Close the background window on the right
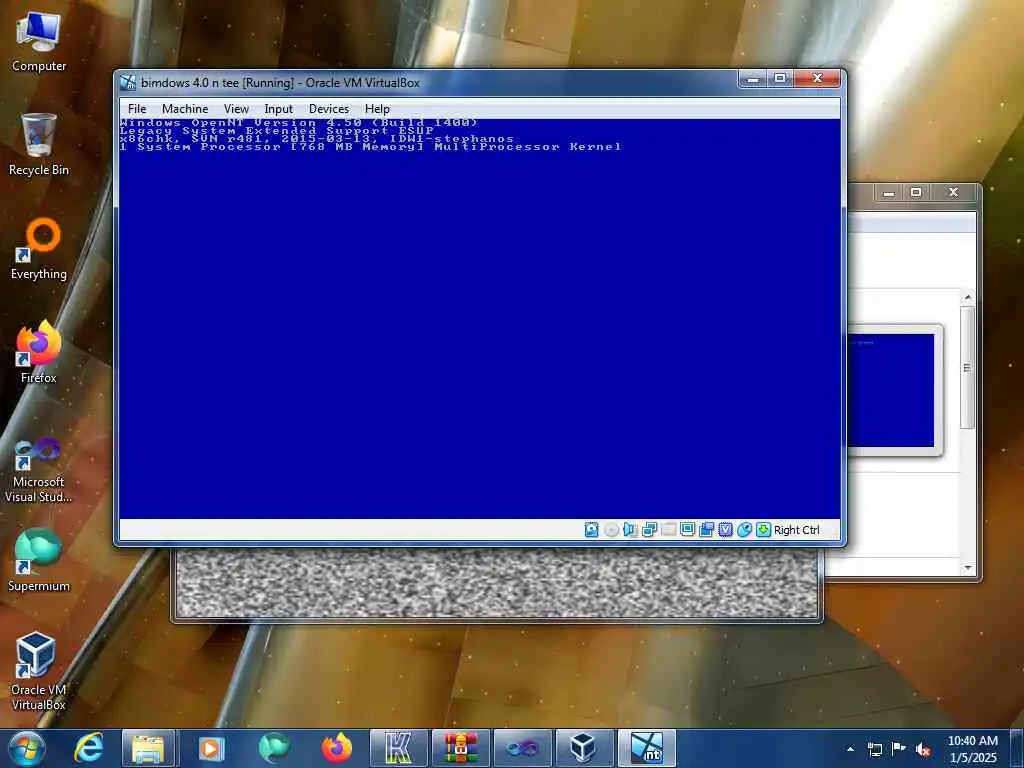The width and height of the screenshot is (1024, 768). coord(953,193)
